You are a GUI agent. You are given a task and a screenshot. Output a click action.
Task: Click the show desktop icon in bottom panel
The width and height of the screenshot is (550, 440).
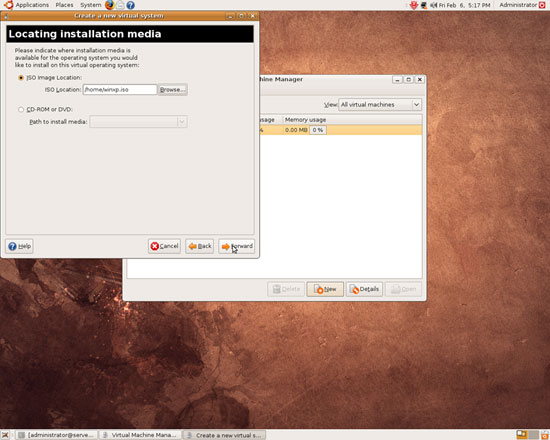(5, 435)
